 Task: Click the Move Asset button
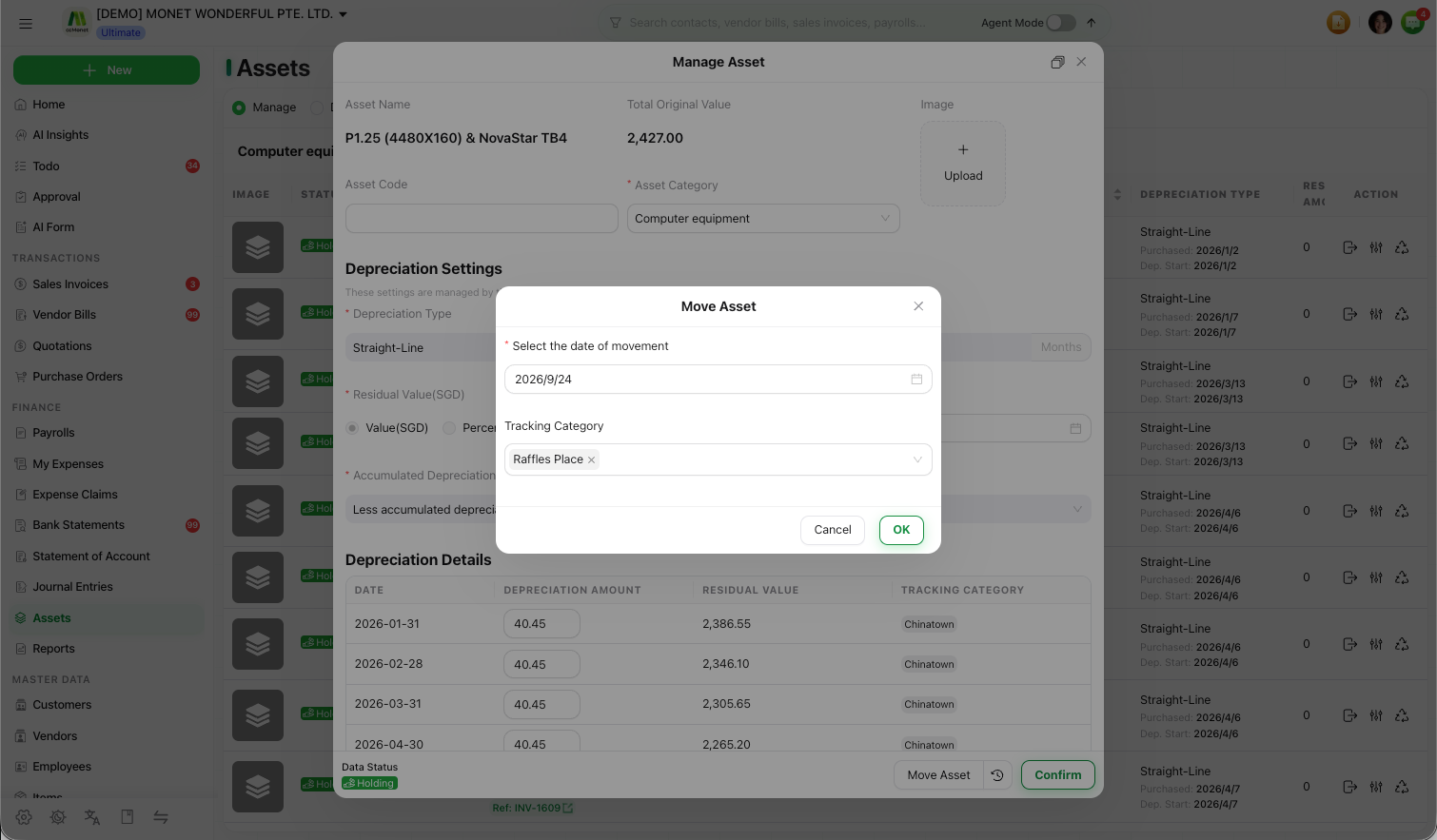tap(938, 775)
